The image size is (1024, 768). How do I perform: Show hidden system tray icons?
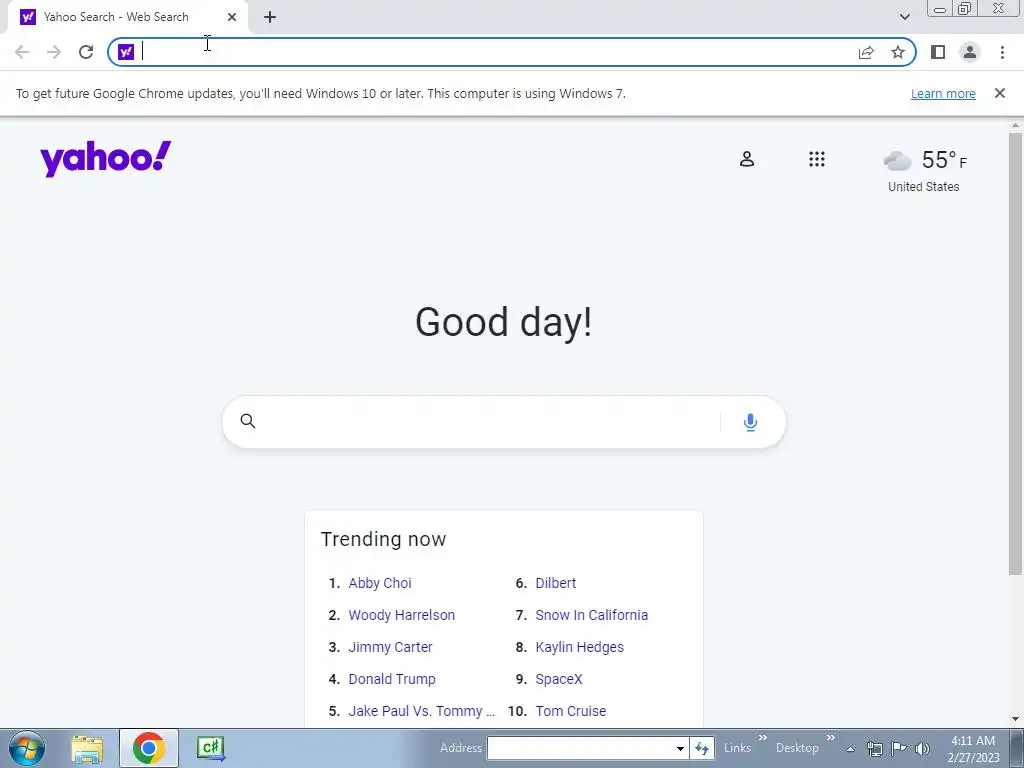(x=850, y=749)
